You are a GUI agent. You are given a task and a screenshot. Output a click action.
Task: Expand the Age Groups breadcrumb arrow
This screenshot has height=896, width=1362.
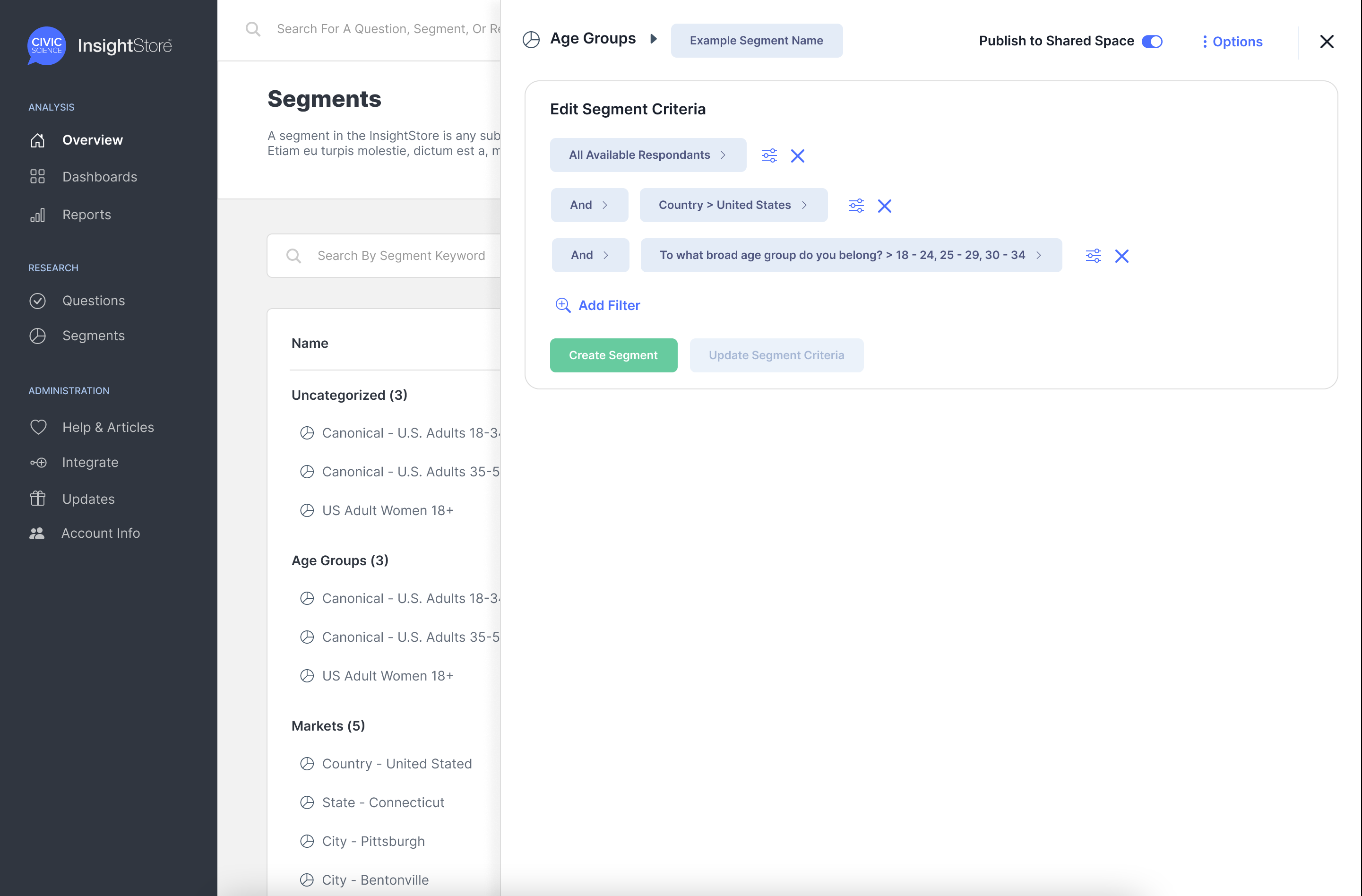pyautogui.click(x=653, y=39)
